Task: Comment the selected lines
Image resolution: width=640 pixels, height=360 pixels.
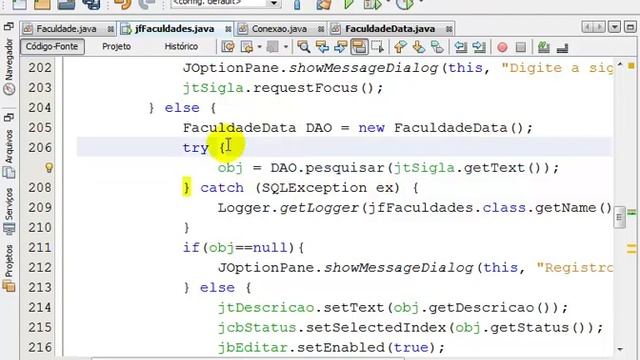Action: click(x=544, y=47)
